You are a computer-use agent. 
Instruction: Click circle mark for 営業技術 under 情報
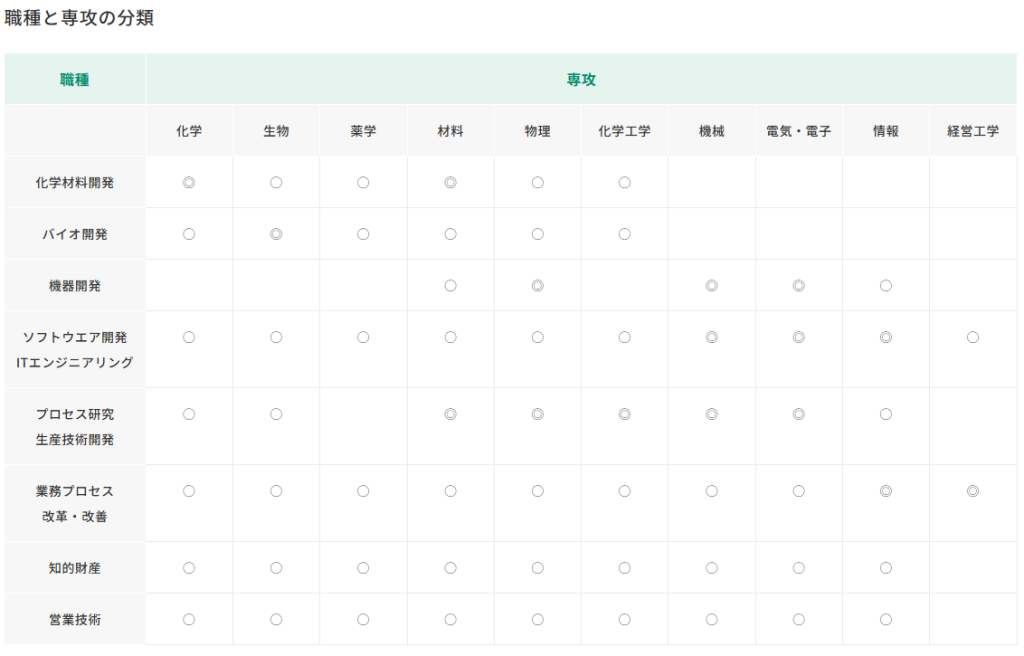click(886, 619)
